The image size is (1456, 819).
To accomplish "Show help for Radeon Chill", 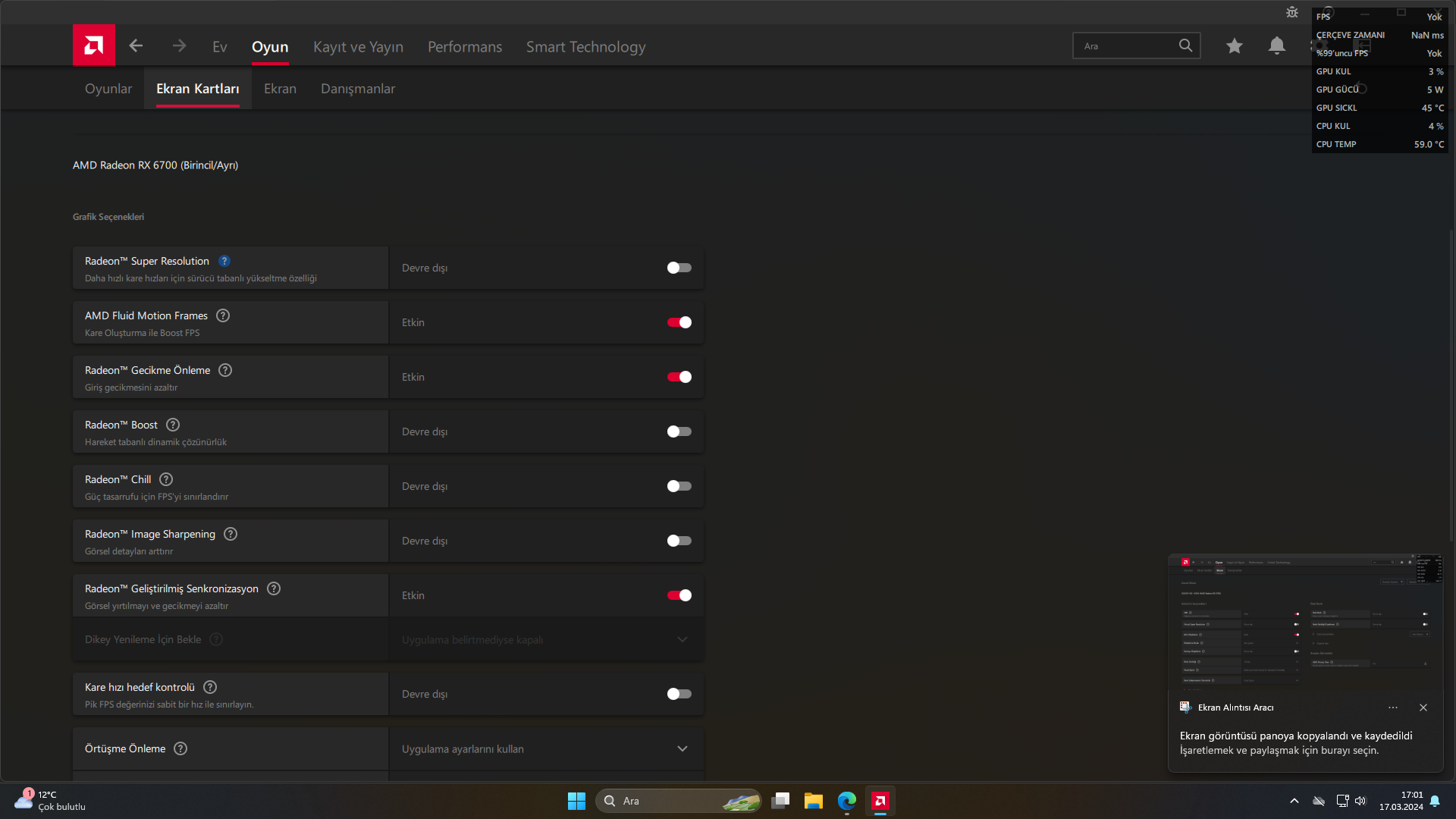I will 166,479.
